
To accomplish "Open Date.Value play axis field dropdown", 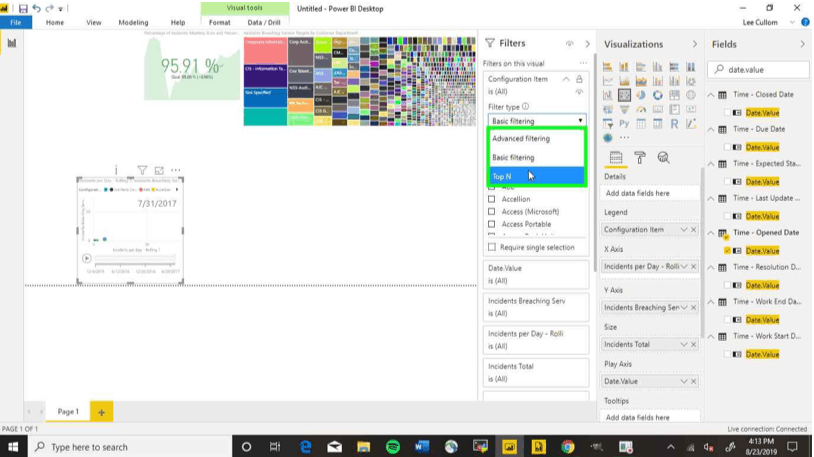I will (684, 381).
